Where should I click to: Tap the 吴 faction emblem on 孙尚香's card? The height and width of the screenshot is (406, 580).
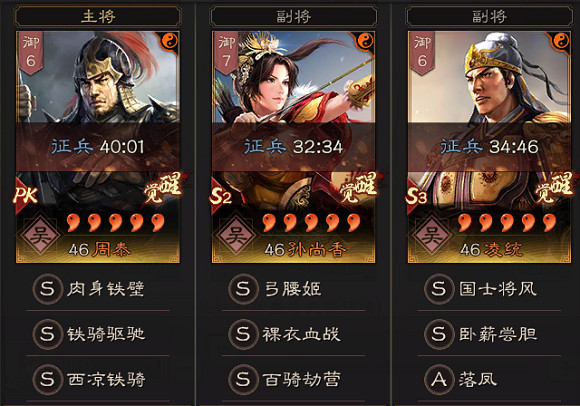click(236, 235)
